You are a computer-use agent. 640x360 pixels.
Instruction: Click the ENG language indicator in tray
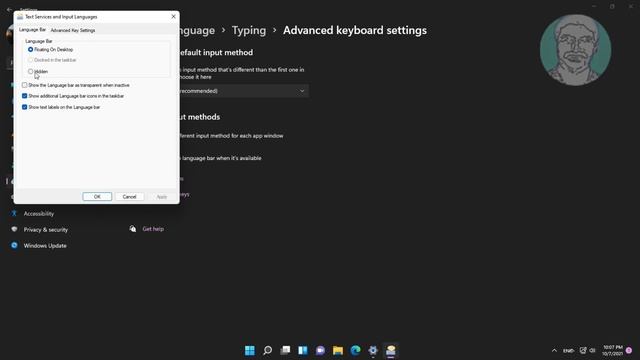[568, 351]
